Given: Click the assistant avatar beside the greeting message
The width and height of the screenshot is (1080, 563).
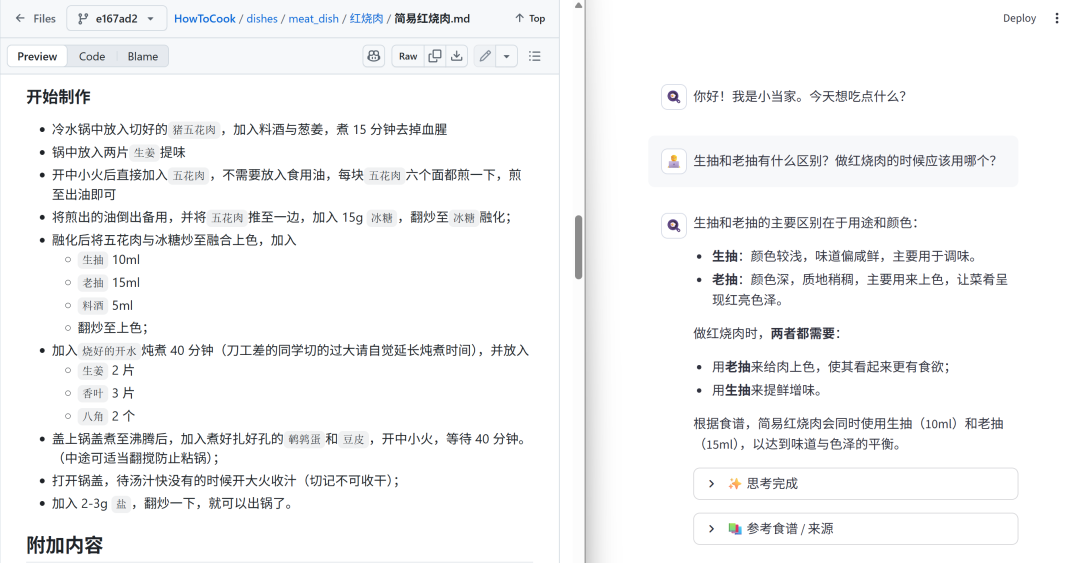Looking at the screenshot, I should pos(674,97).
